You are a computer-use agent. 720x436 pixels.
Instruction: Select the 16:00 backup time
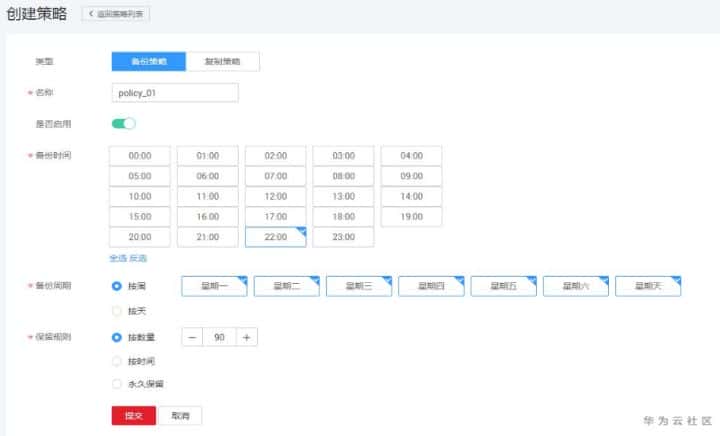tap(208, 217)
